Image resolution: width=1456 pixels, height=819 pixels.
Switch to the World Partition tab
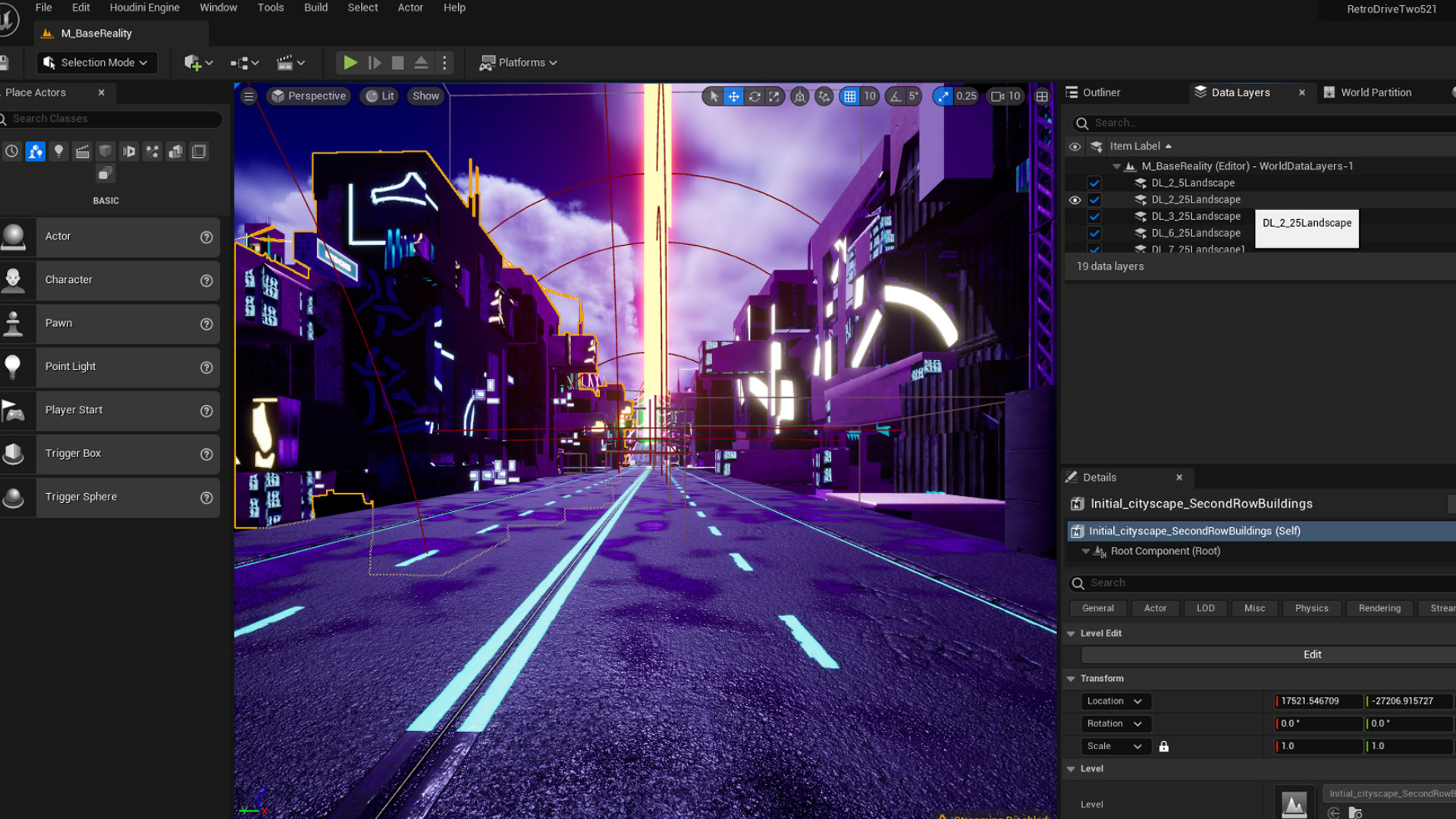pyautogui.click(x=1375, y=93)
